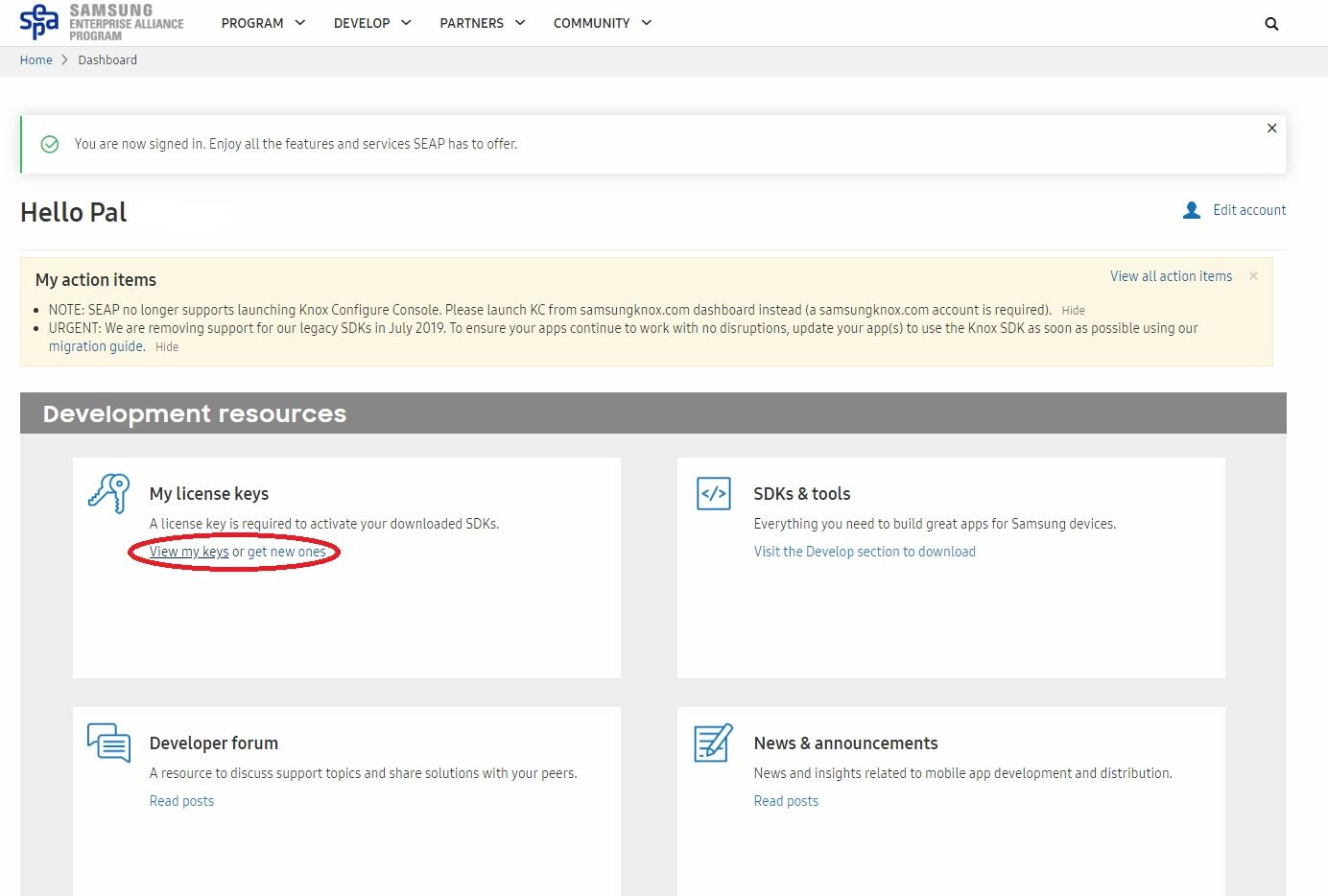Open View all action items
Screen dimensions: 1328x896
(x=1171, y=276)
